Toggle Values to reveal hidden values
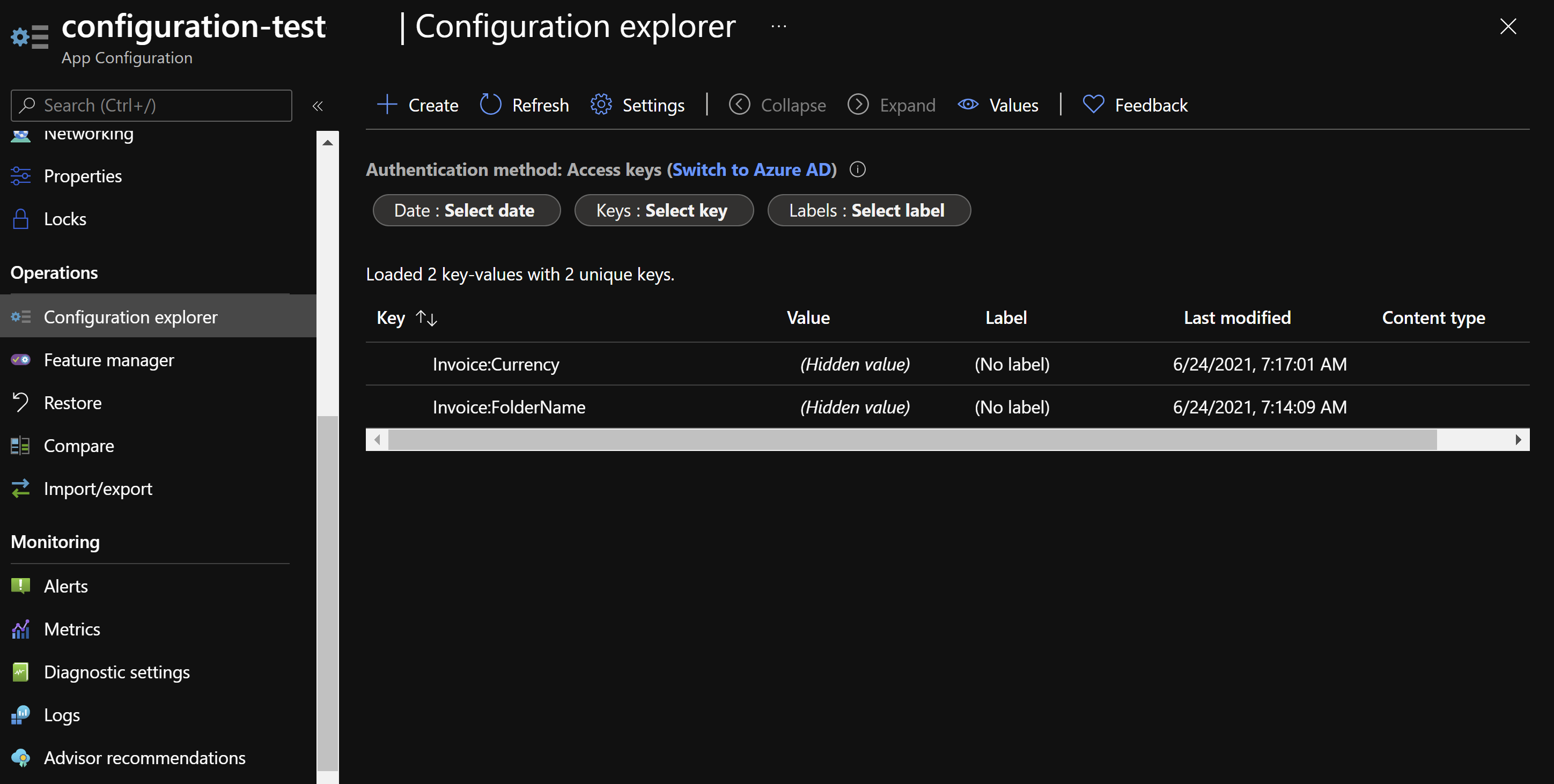The width and height of the screenshot is (1554, 784). tap(998, 105)
